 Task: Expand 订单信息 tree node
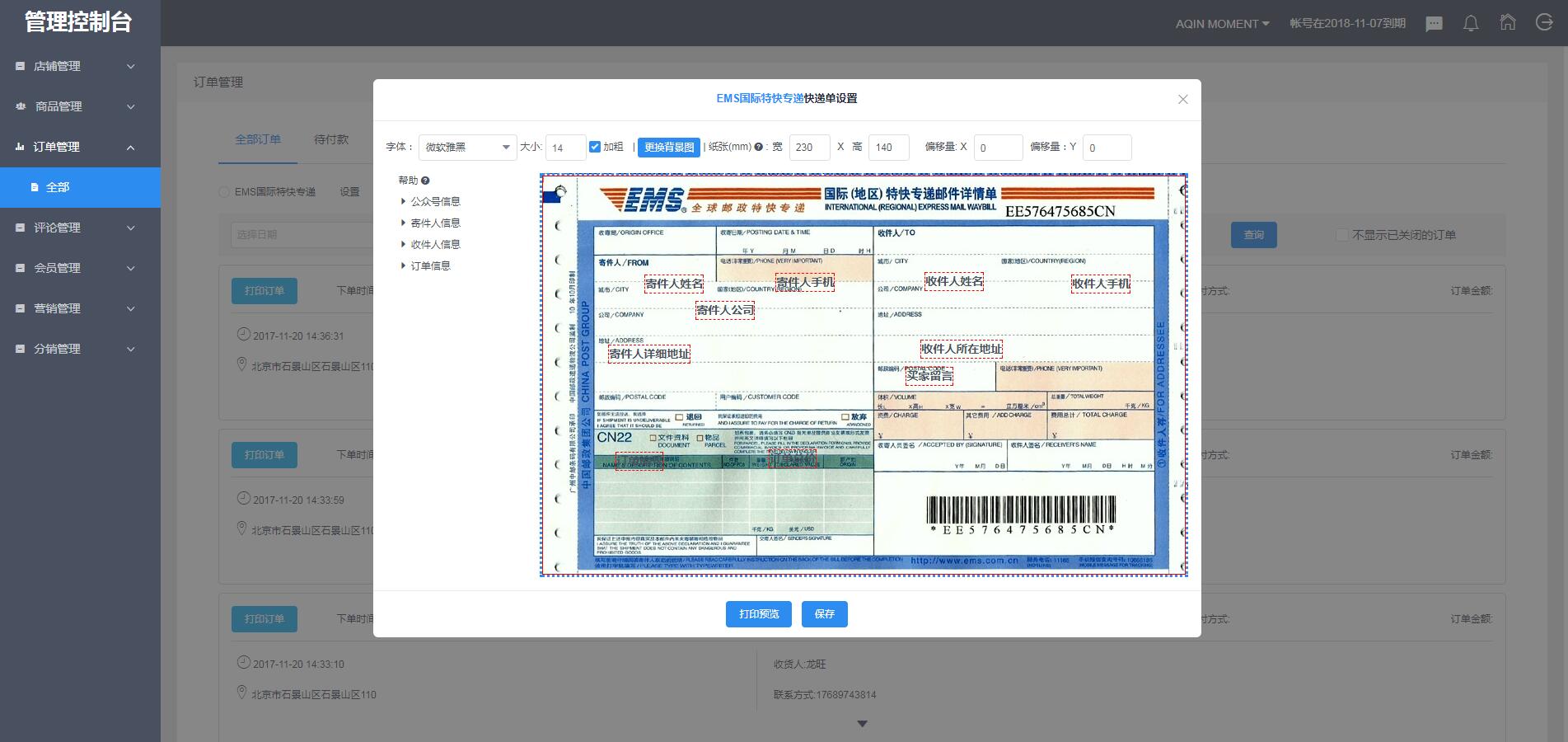click(x=403, y=265)
